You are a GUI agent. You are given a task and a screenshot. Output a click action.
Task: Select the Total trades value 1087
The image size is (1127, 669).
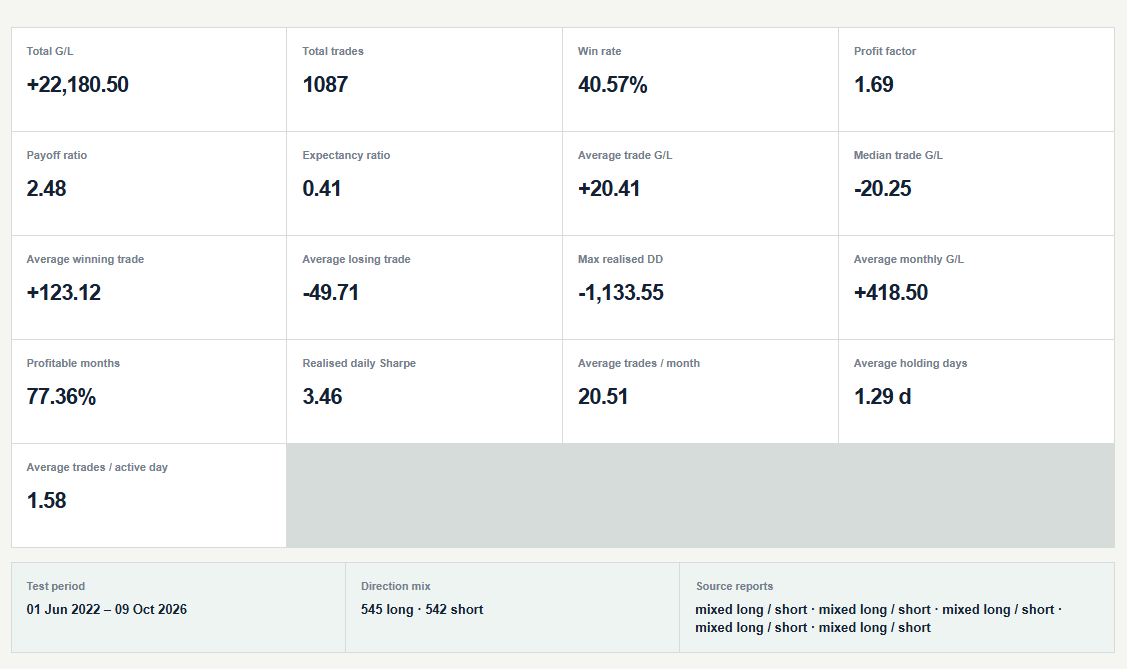(325, 85)
